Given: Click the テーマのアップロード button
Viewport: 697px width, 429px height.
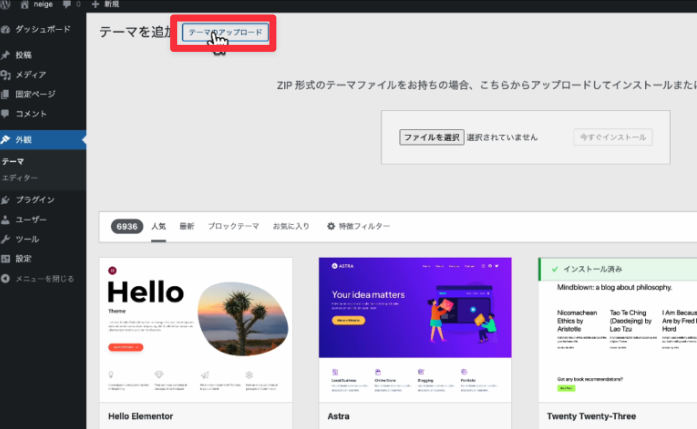Looking at the screenshot, I should click(x=225, y=32).
